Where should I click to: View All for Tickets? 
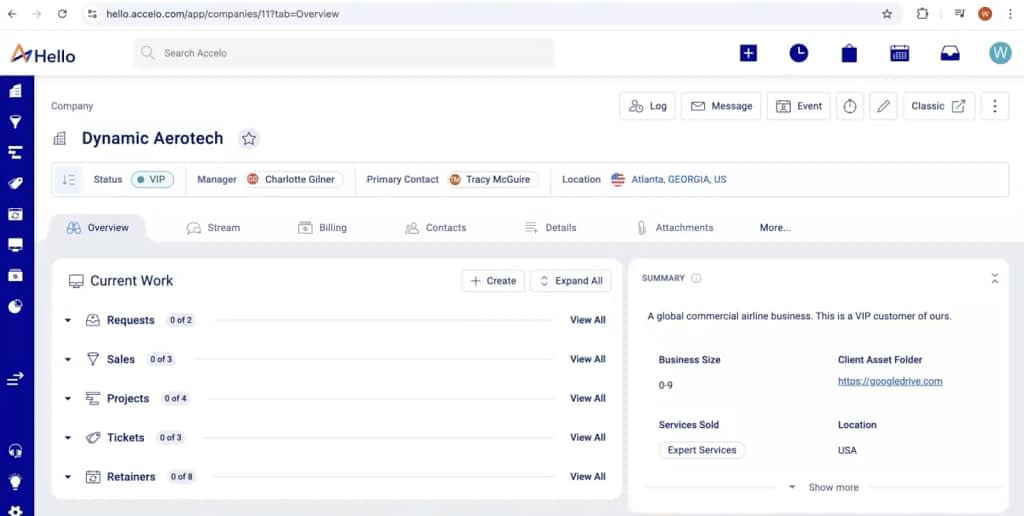588,438
